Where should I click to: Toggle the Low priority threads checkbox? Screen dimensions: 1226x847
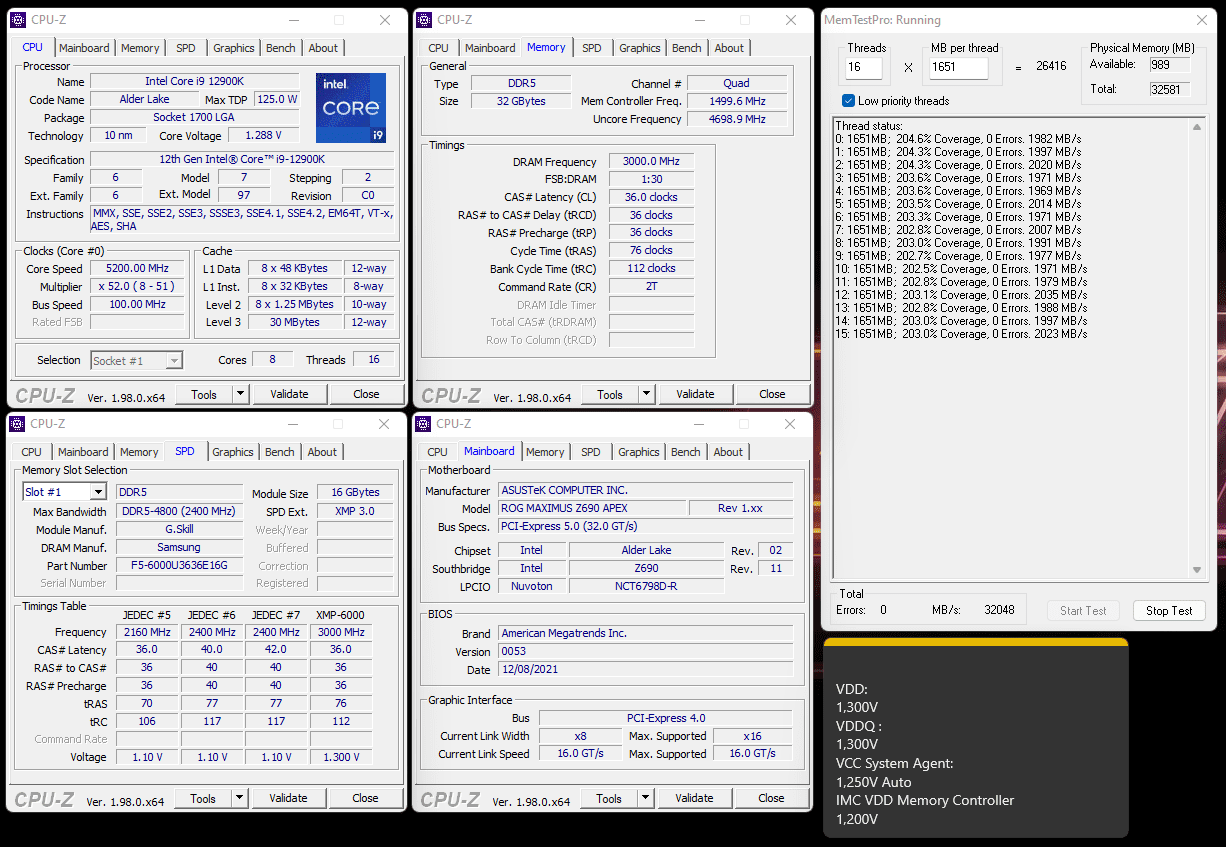pos(848,101)
